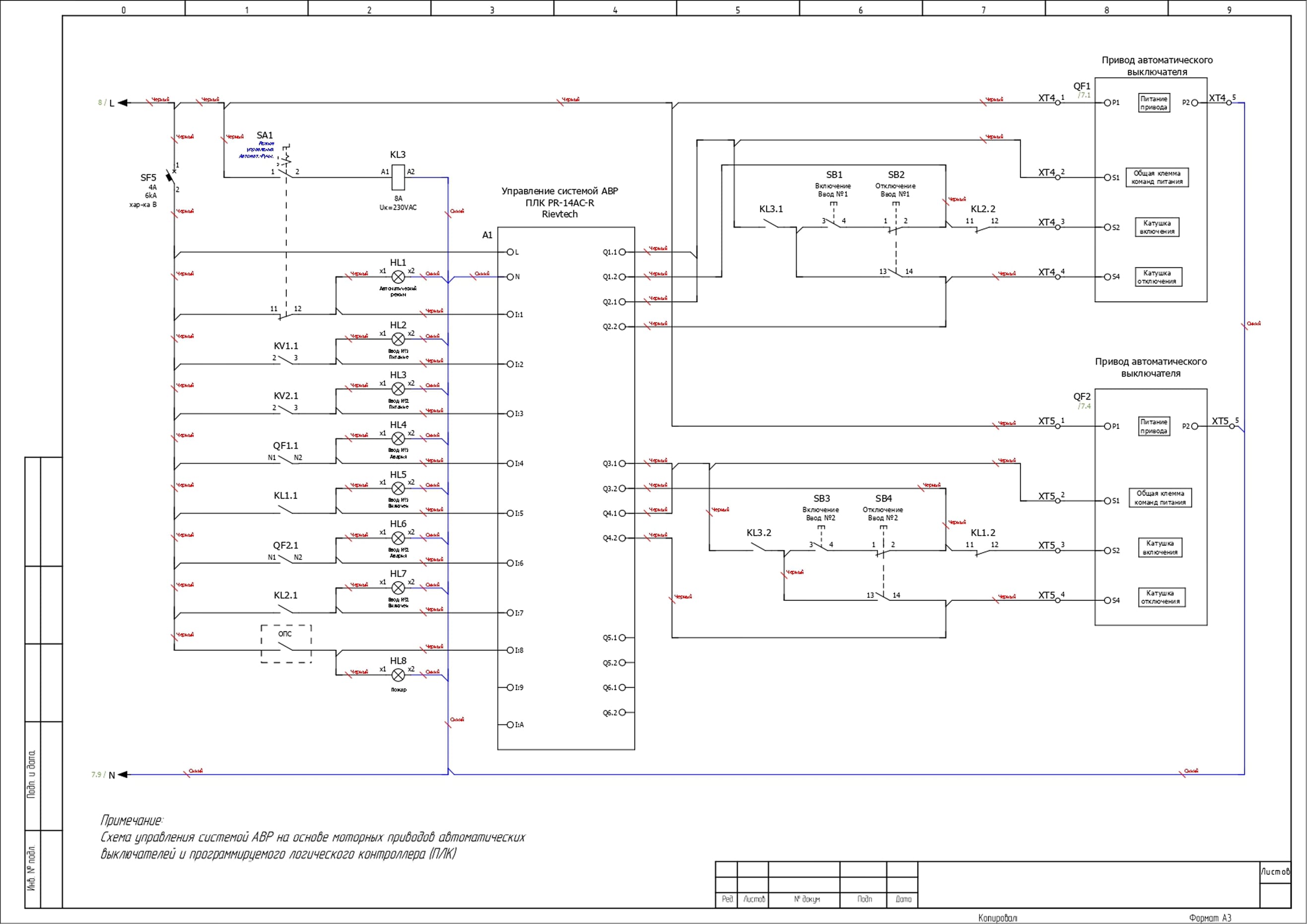Click the QF1 cross-reference /7.1

(1084, 96)
